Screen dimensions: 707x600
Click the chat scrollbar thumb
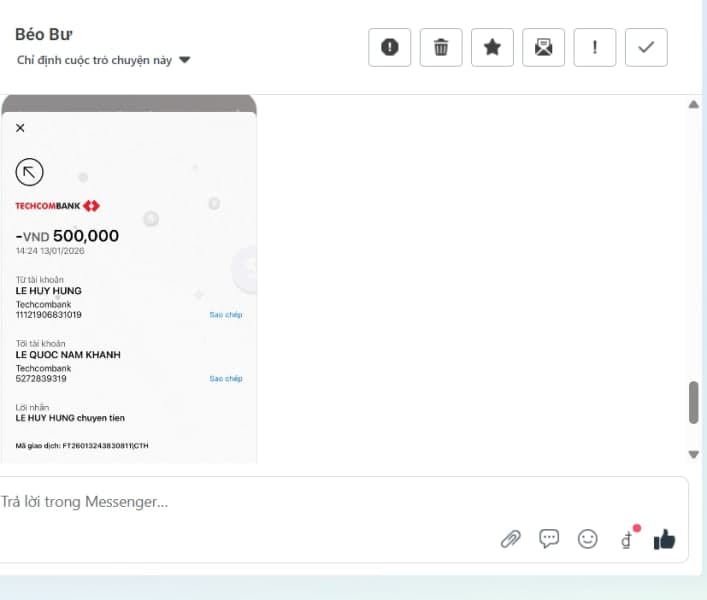point(694,403)
